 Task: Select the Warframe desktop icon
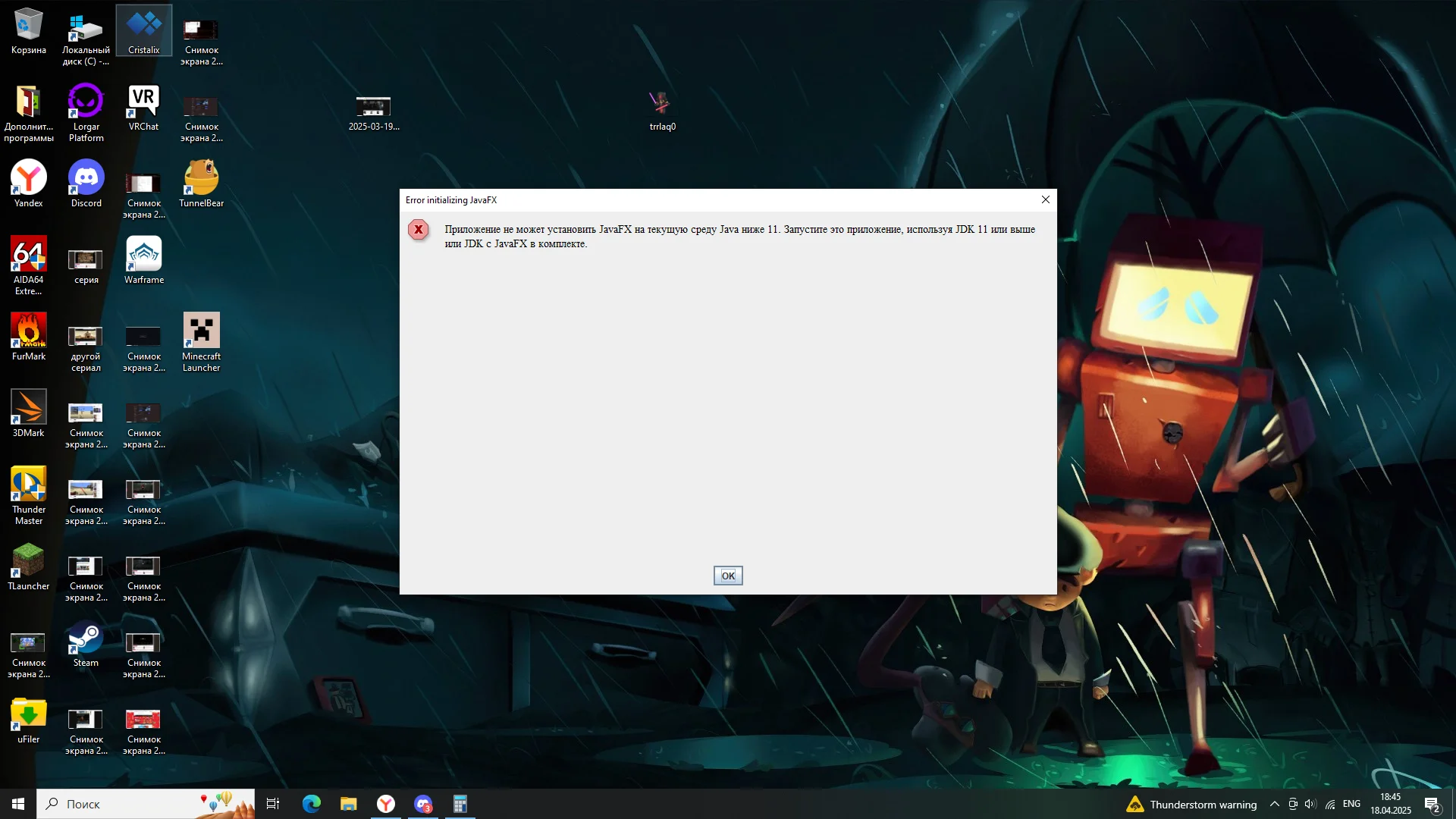coord(144,261)
